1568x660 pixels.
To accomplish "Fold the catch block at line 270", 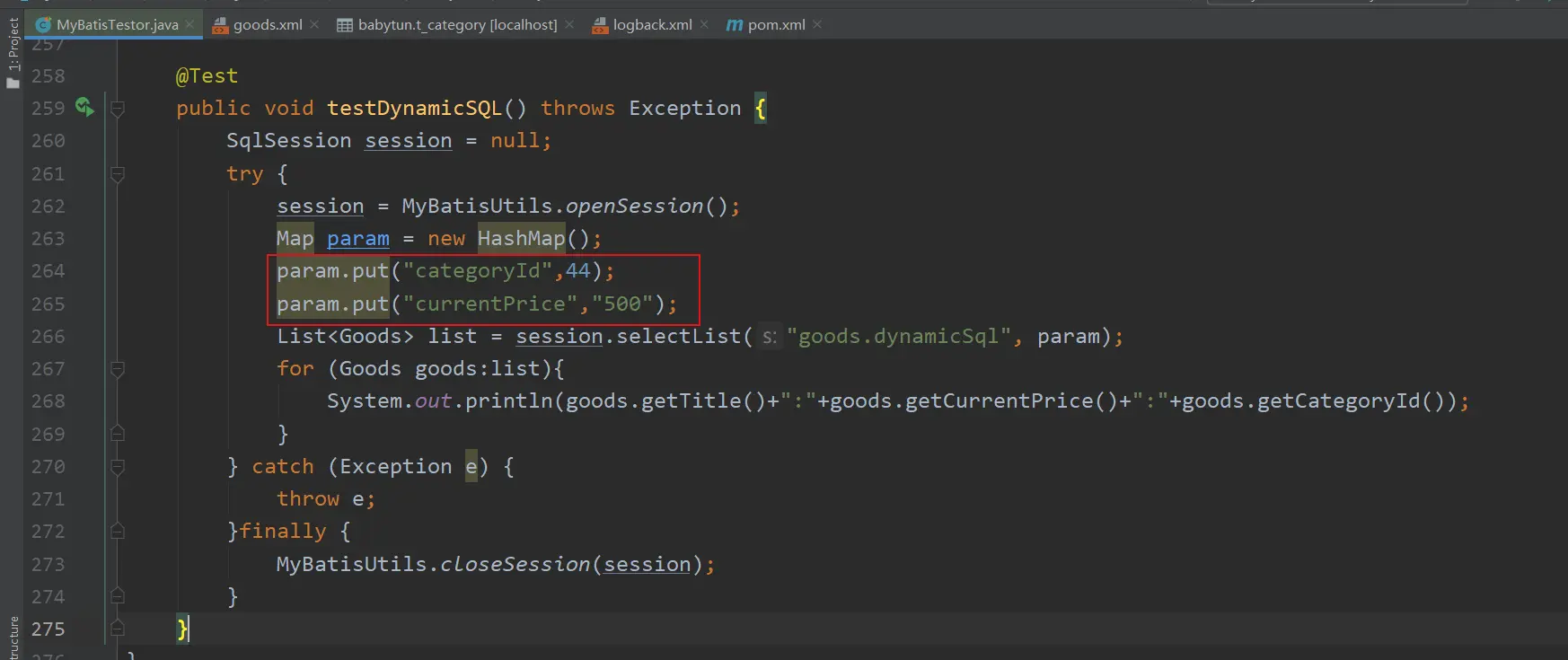I will pos(117,467).
